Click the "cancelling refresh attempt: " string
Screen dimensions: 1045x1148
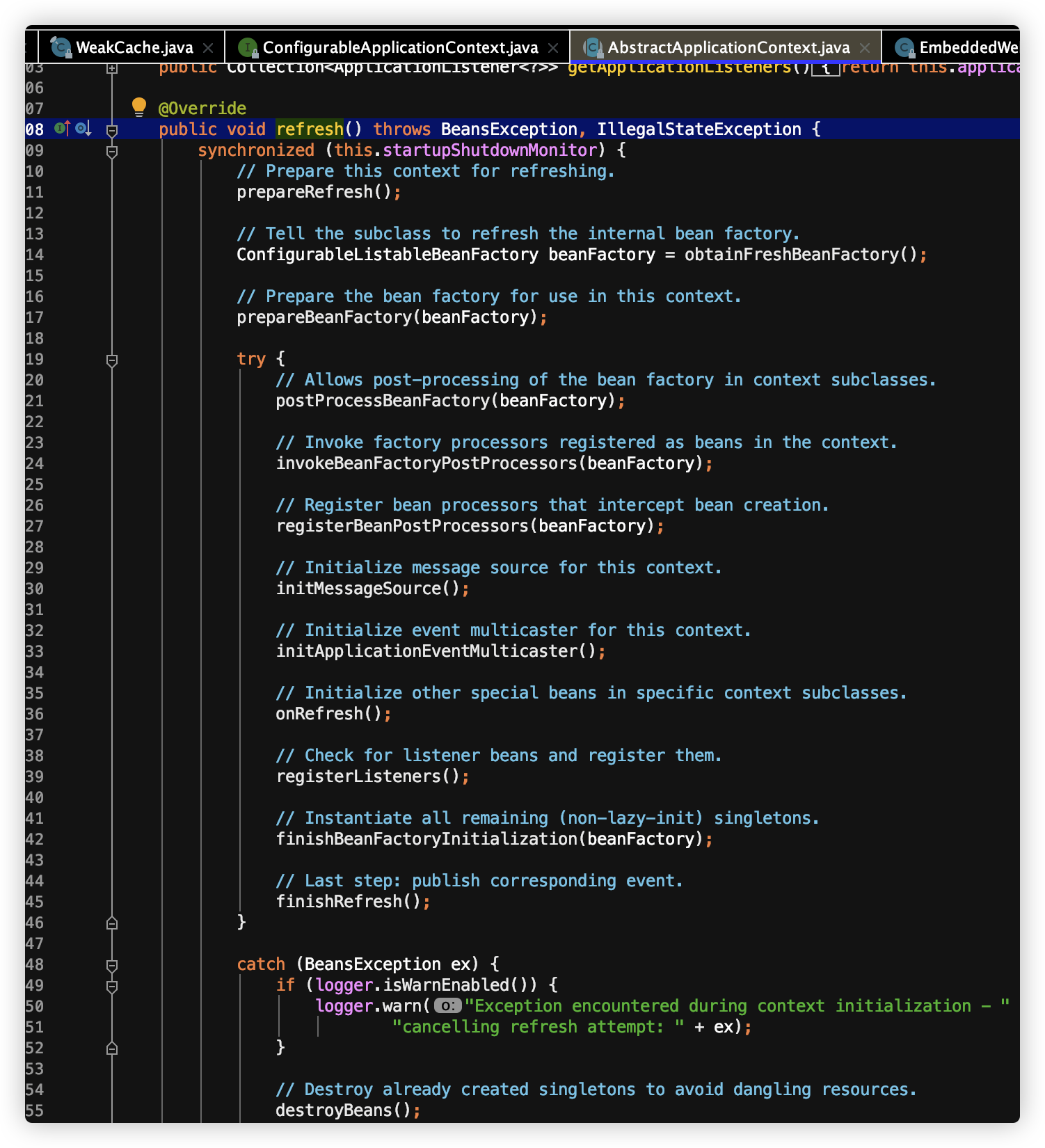click(x=539, y=1026)
